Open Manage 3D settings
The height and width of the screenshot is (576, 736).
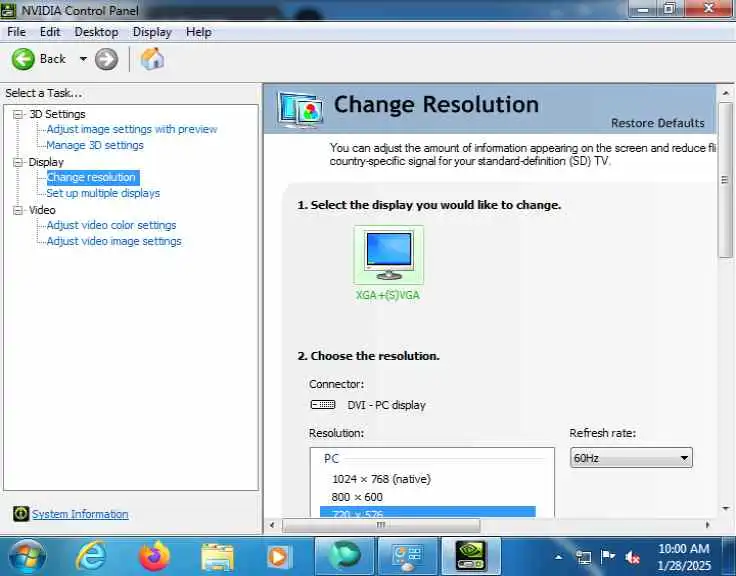click(x=95, y=145)
